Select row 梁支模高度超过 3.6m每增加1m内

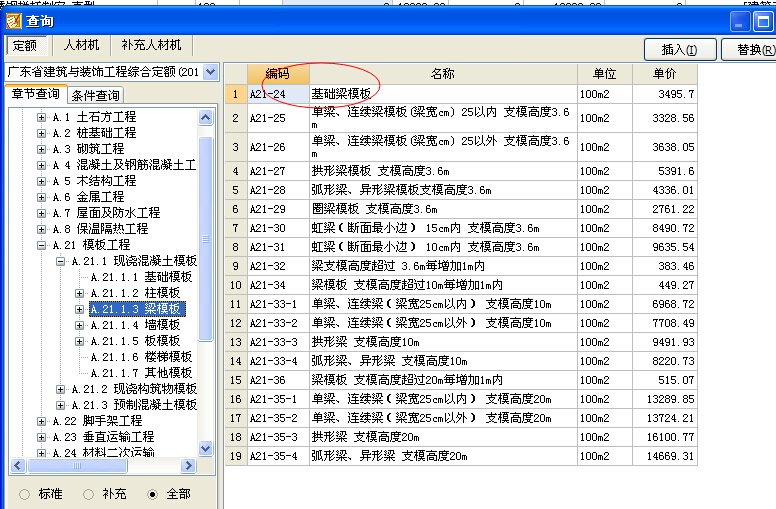(x=461, y=266)
